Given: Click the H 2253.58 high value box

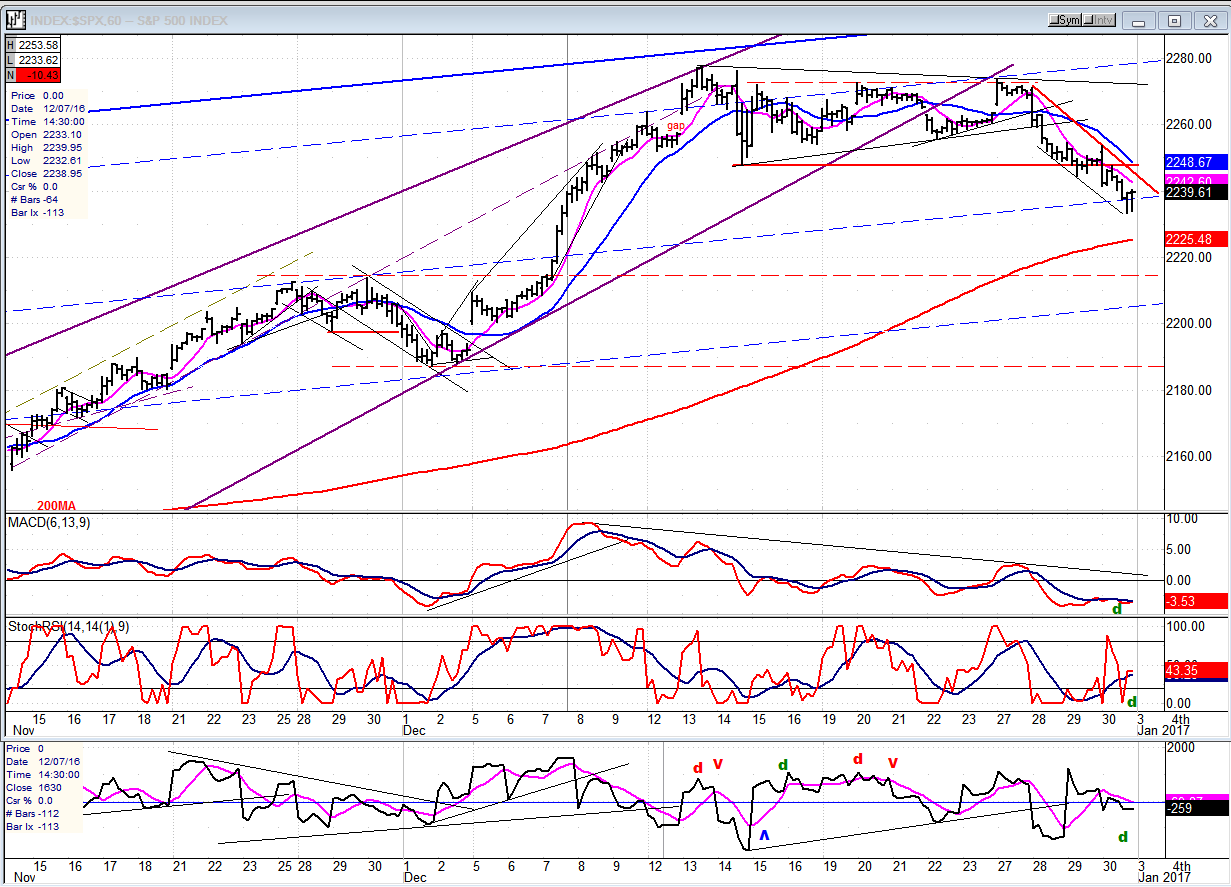Looking at the screenshot, I should pos(35,45).
